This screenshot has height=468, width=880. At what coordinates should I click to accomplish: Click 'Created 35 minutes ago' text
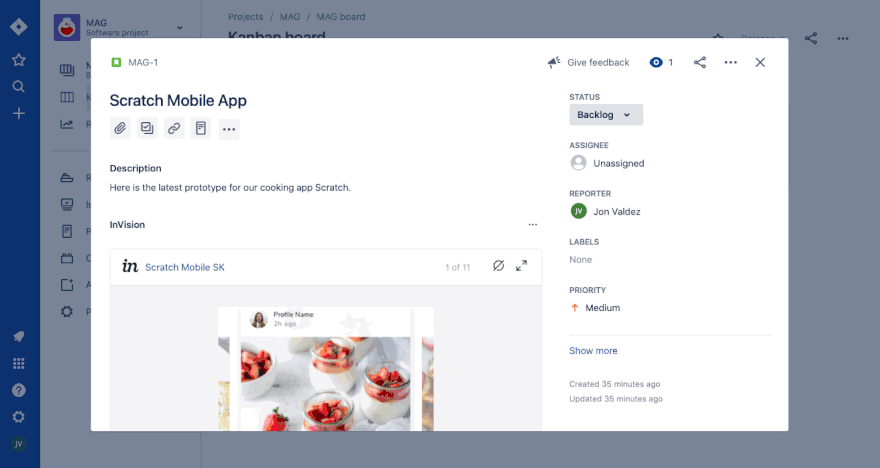coord(615,384)
